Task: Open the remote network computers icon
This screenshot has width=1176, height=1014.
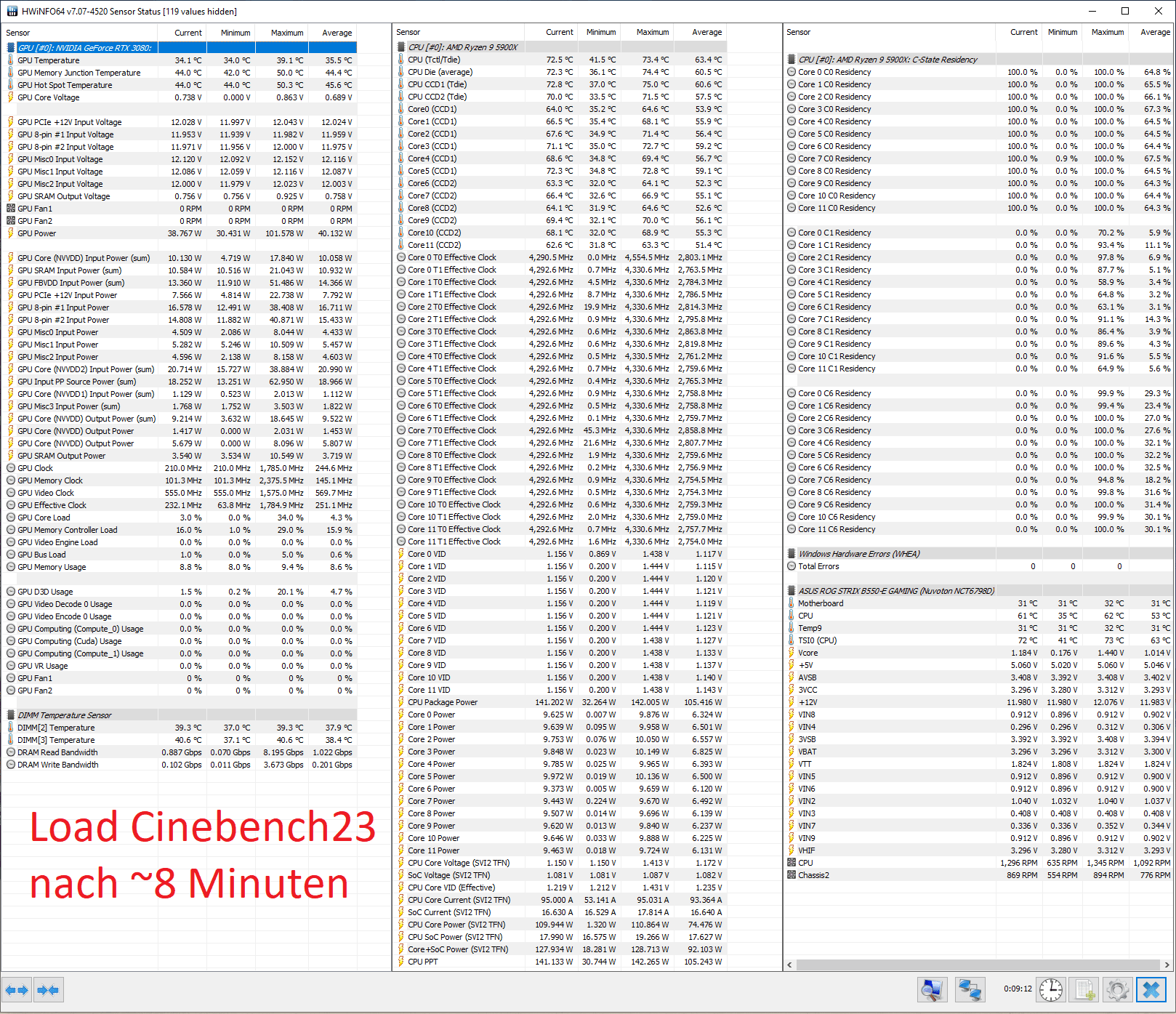Action: (x=969, y=989)
